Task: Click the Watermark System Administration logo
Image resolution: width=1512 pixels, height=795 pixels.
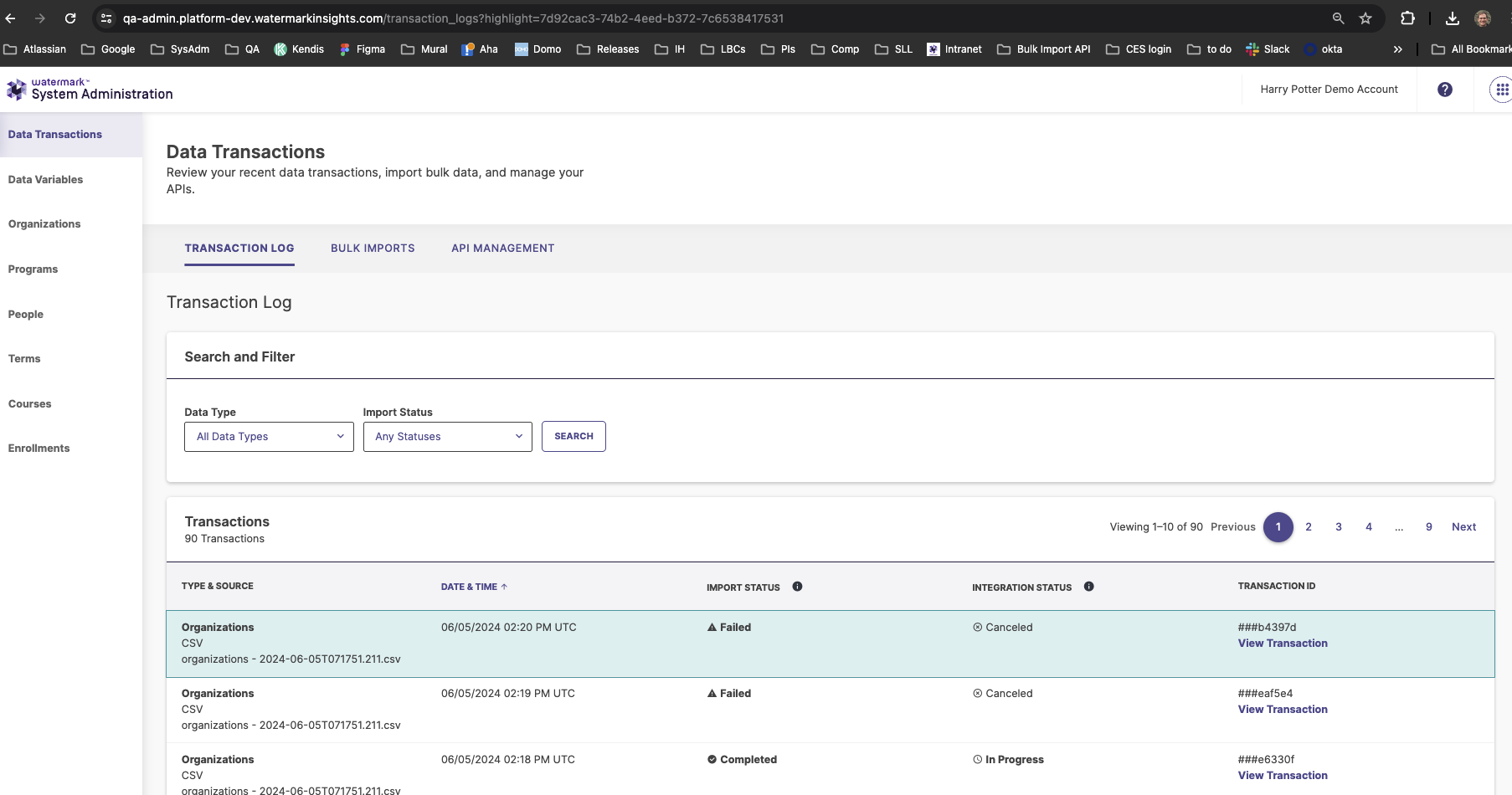Action: point(90,89)
